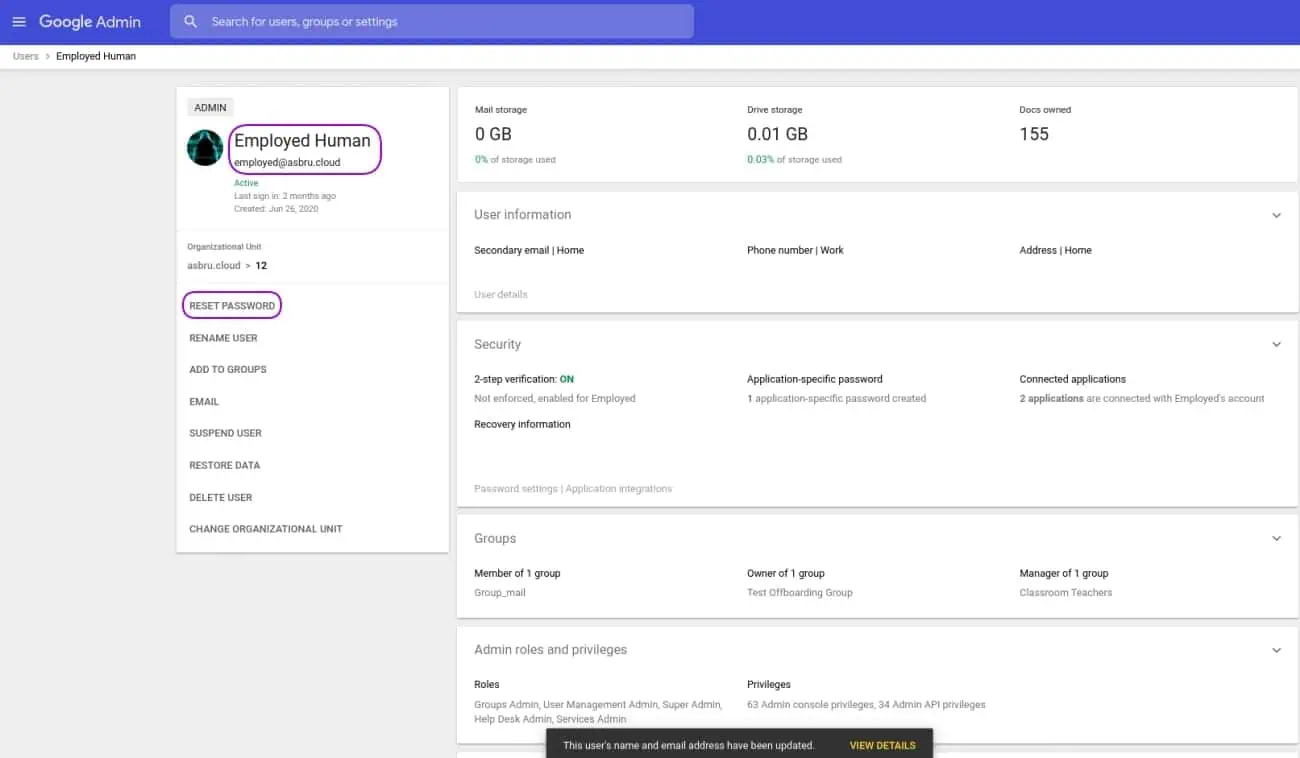The height and width of the screenshot is (758, 1300).
Task: Click the Drive storage 0.01 GB value
Action: 777,134
